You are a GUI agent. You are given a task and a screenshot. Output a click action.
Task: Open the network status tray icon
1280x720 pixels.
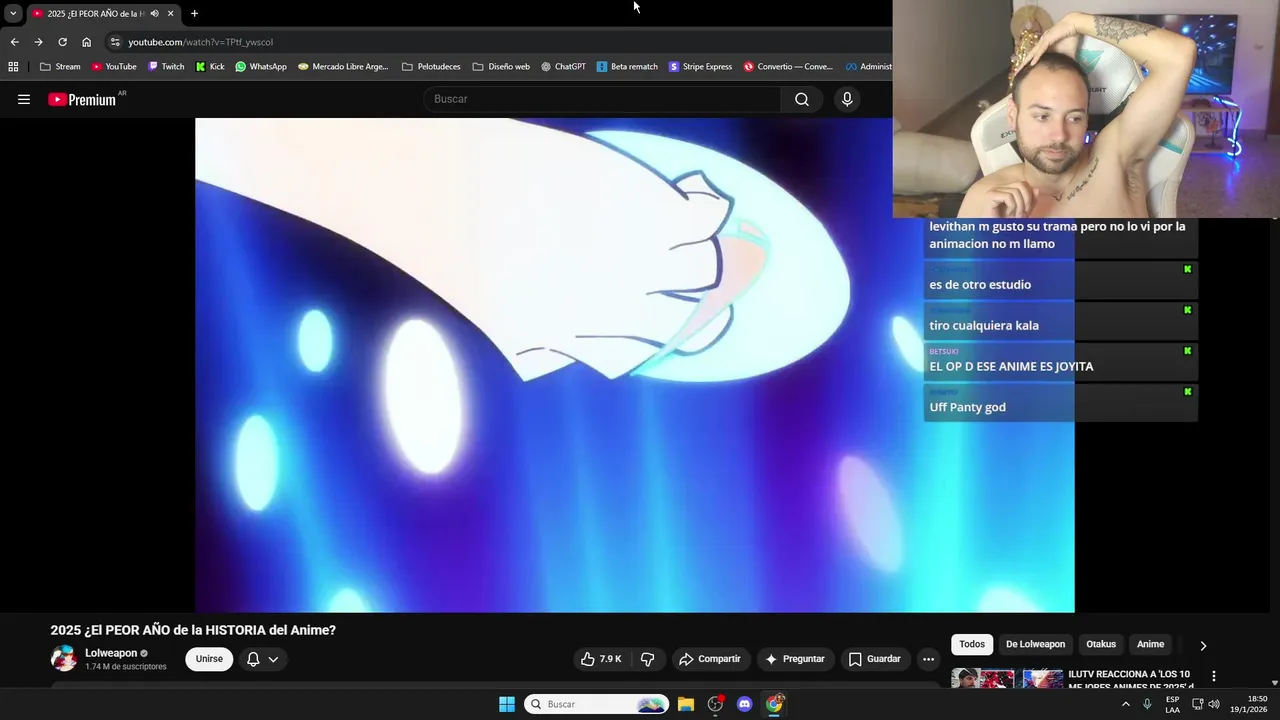coord(1198,704)
